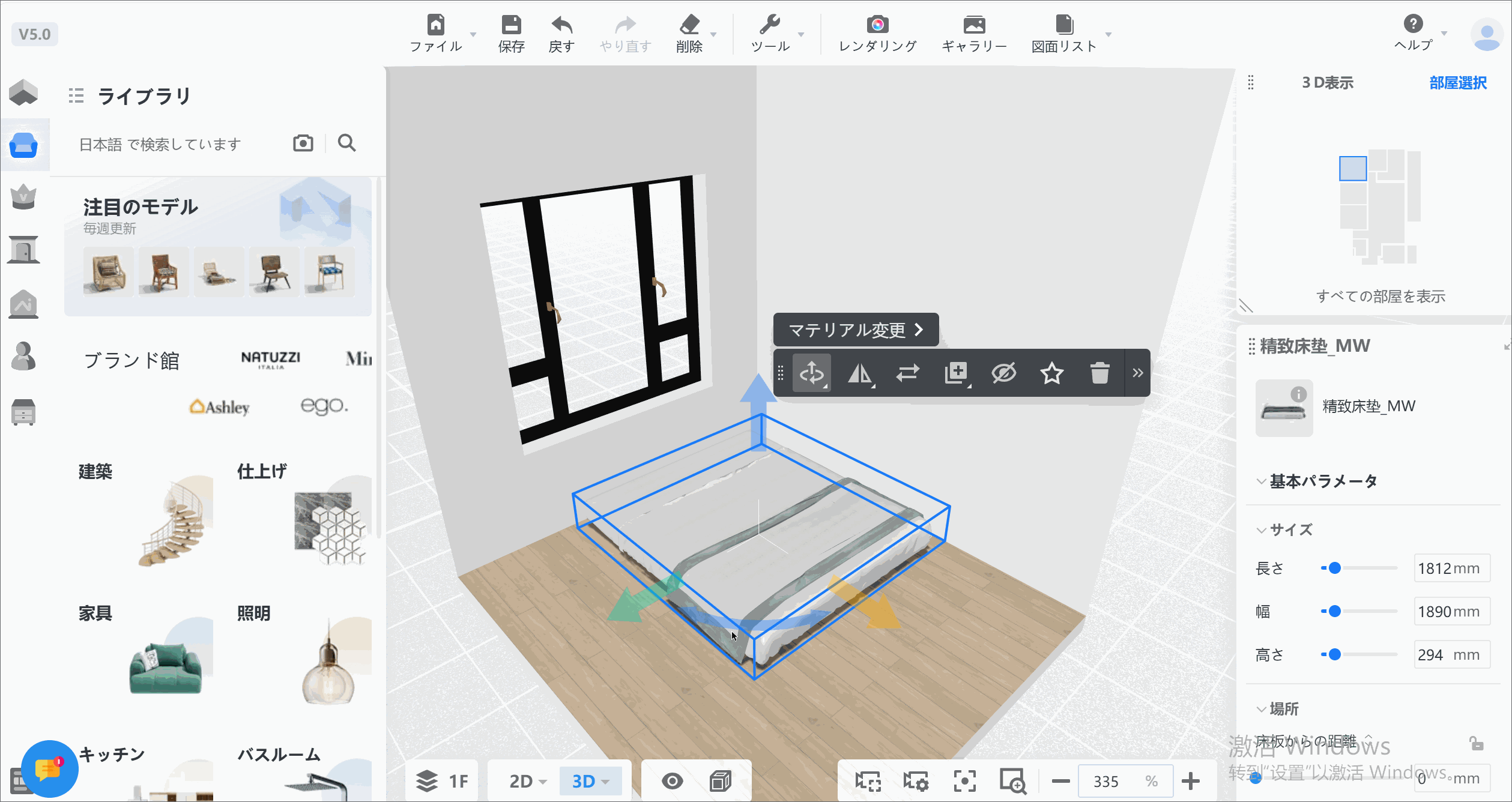Open the 仕上げ category

tap(304, 515)
